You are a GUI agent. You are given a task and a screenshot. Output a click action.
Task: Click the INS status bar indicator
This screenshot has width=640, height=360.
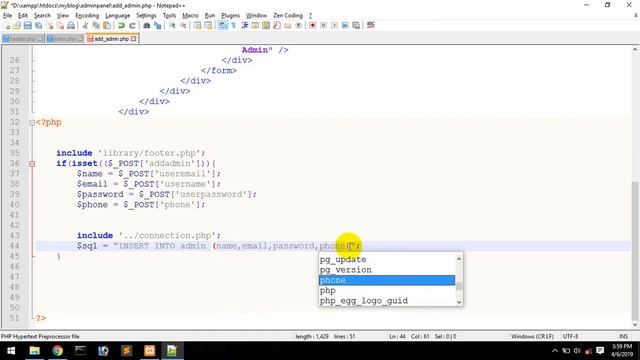(x=623, y=336)
